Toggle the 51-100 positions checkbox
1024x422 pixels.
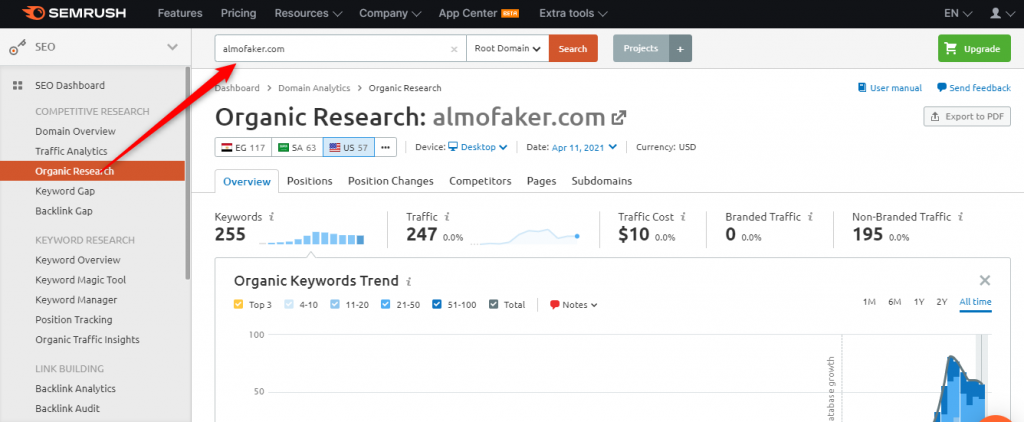[x=436, y=304]
